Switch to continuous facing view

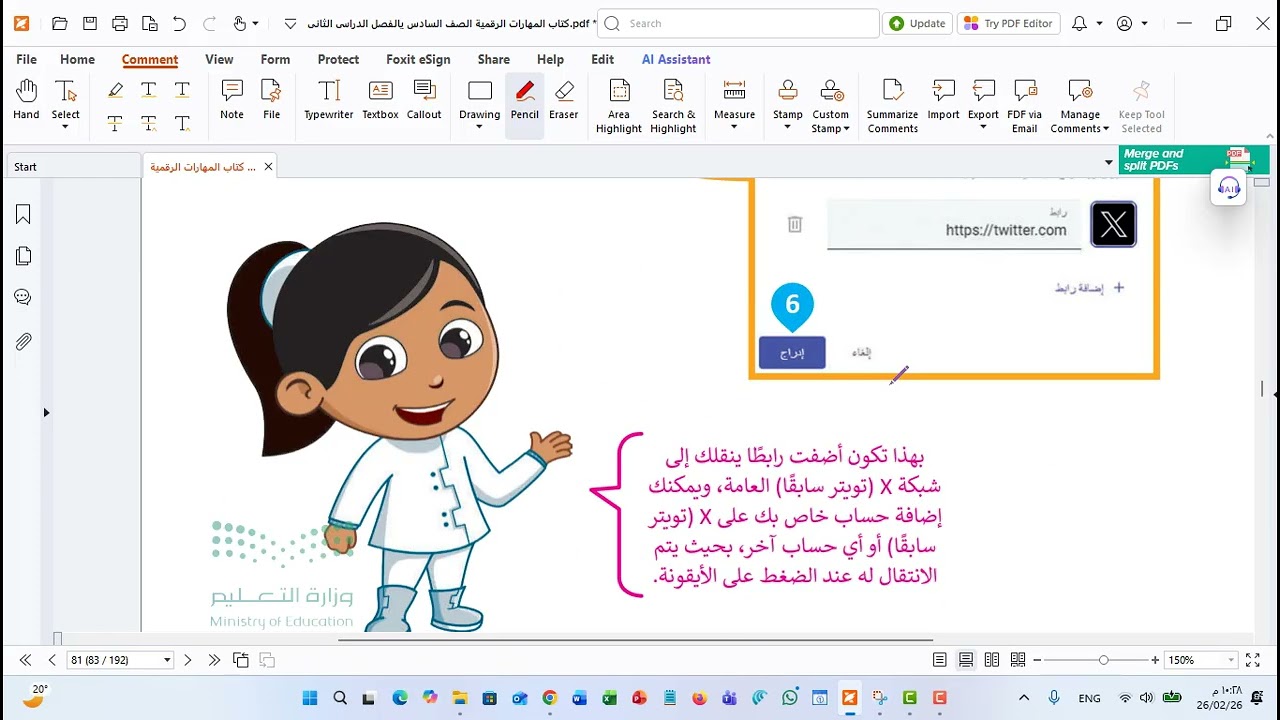[x=1018, y=660]
